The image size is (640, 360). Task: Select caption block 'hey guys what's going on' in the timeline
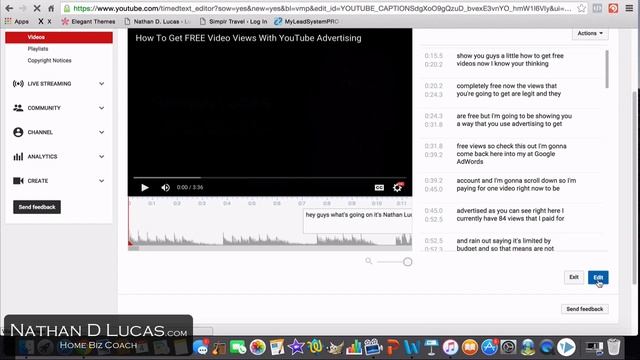tap(358, 221)
